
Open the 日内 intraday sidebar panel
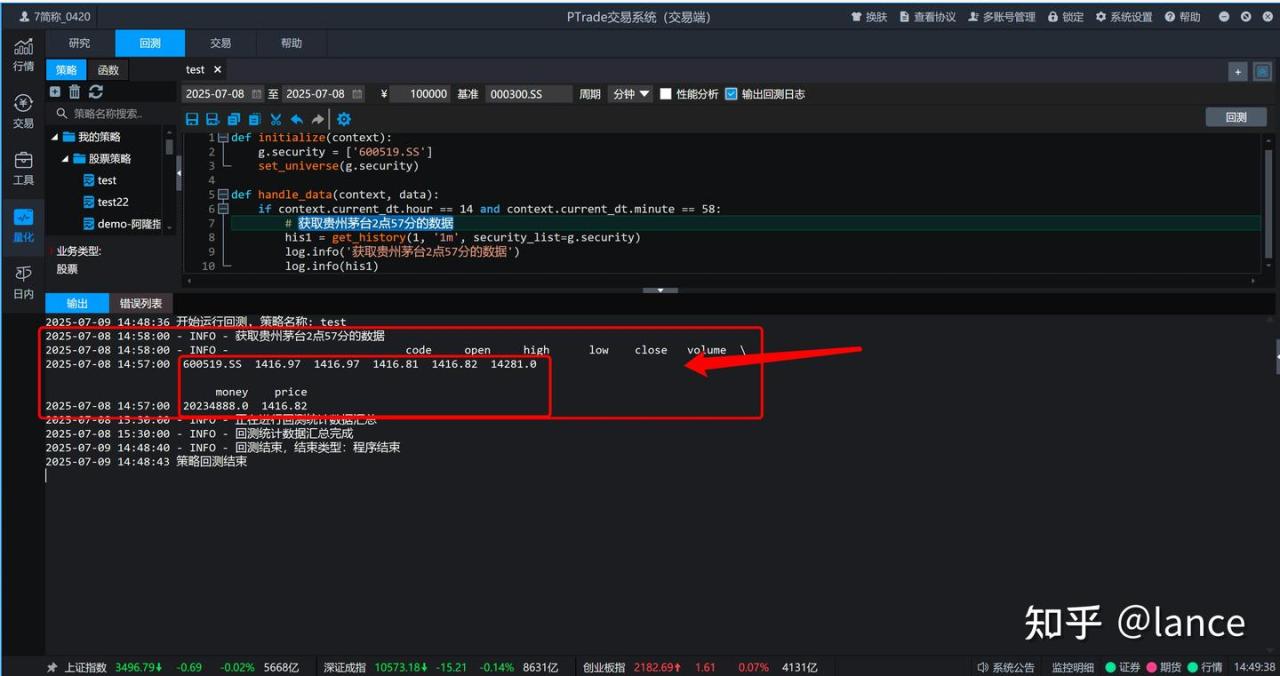(x=23, y=283)
